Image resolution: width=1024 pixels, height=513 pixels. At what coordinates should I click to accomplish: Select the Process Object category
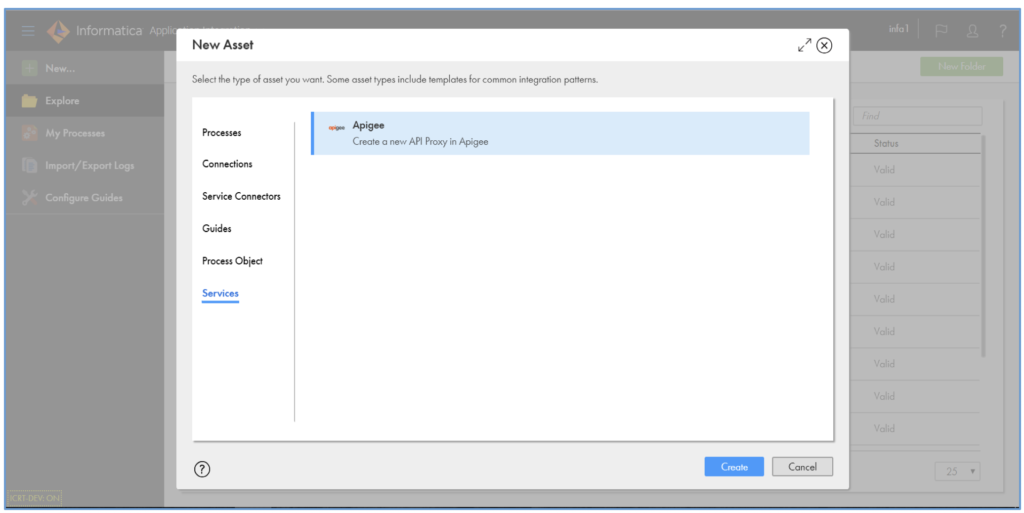[x=232, y=261]
